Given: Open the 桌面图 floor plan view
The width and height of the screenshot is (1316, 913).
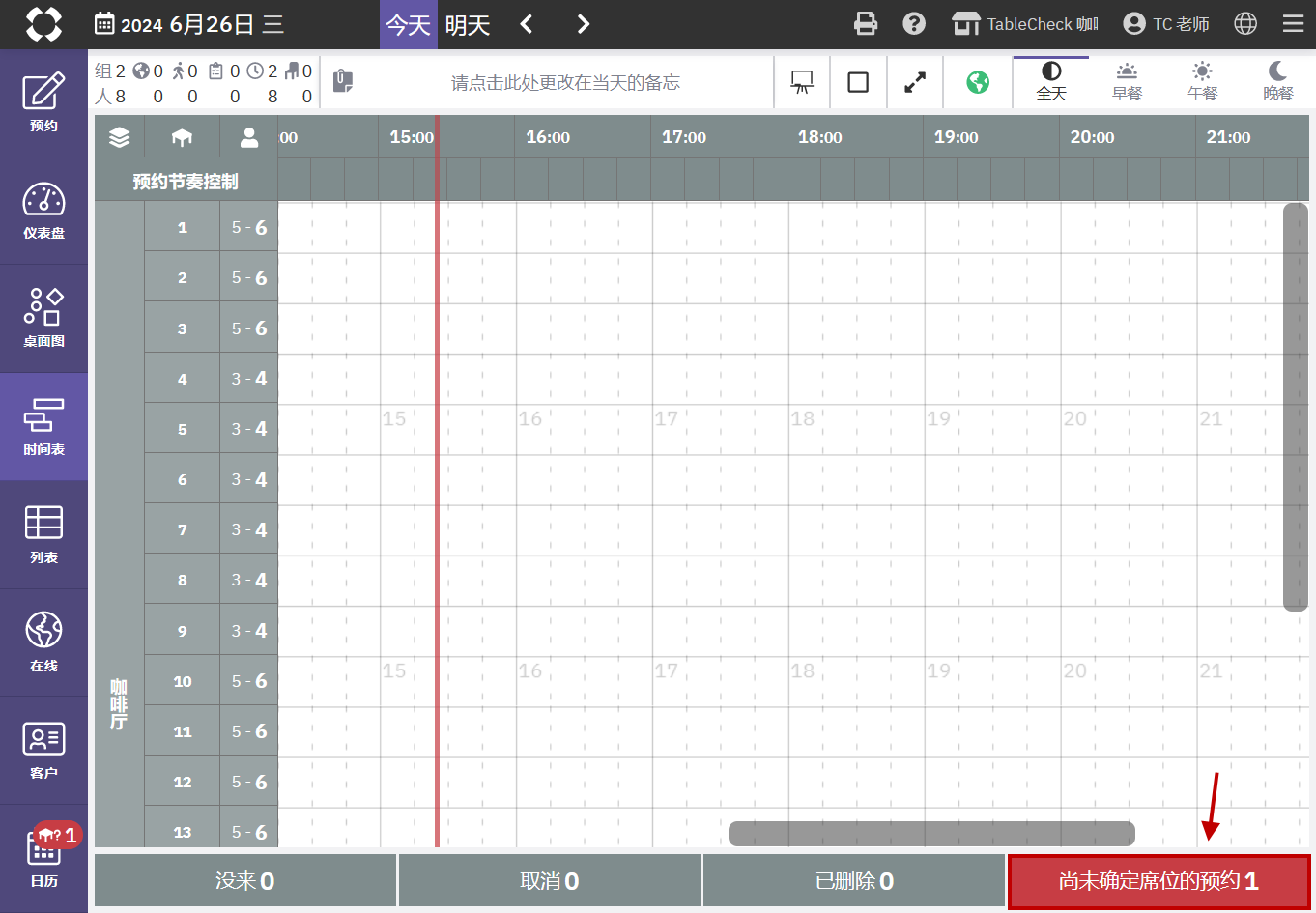Looking at the screenshot, I should 43,319.
